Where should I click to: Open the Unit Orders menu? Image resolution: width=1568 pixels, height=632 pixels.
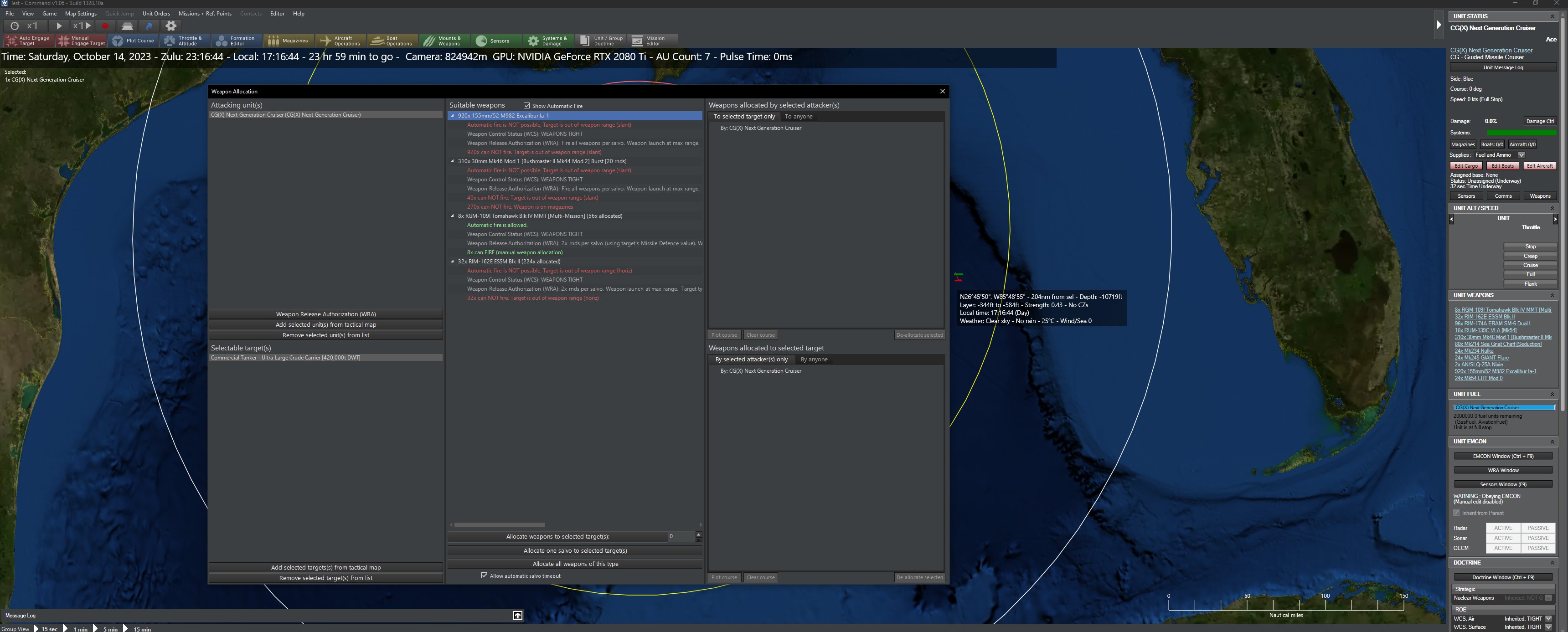(156, 13)
